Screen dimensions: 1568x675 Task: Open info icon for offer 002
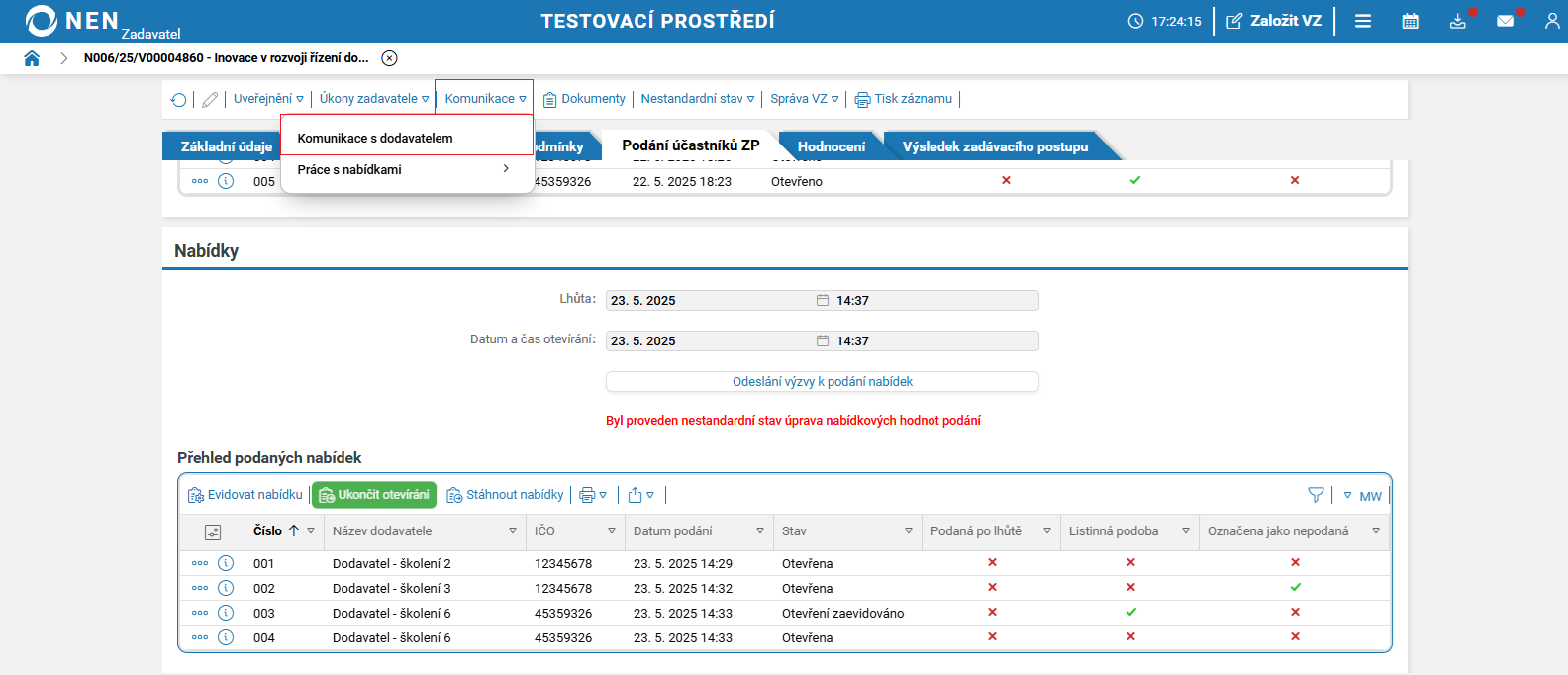pyautogui.click(x=226, y=588)
